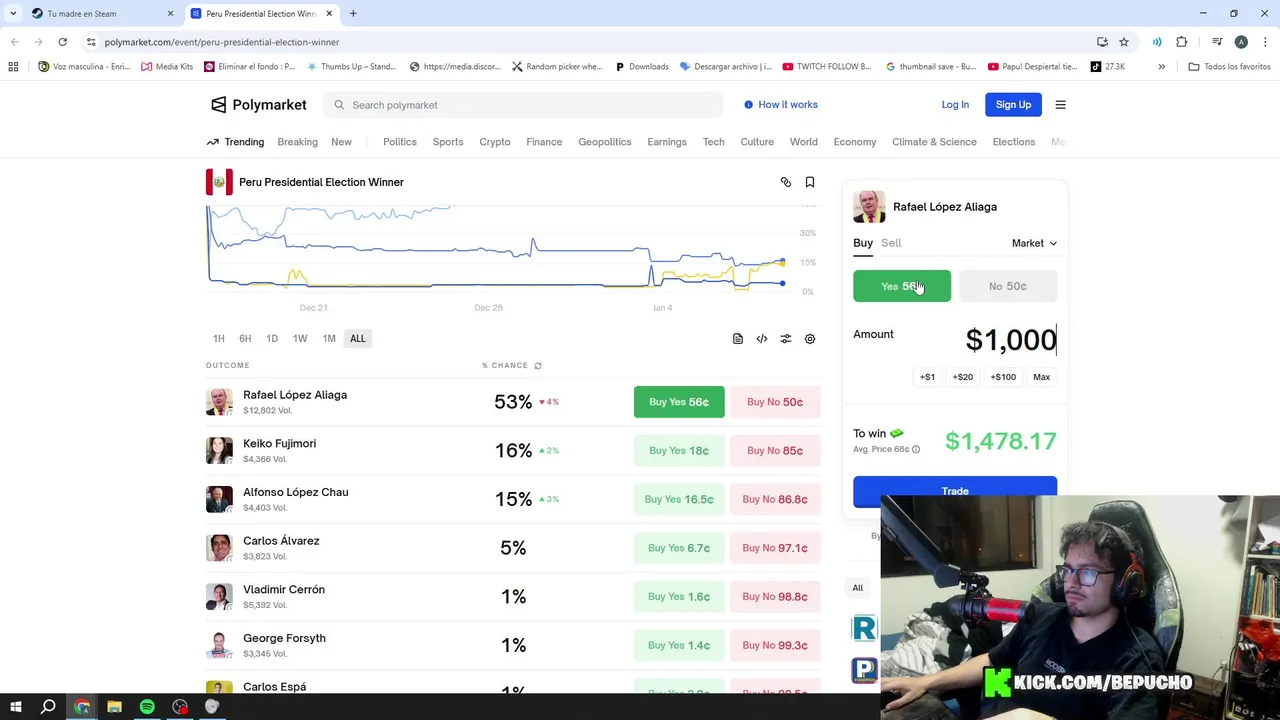Switch to the Sell tab
The image size is (1280, 720).
point(891,243)
